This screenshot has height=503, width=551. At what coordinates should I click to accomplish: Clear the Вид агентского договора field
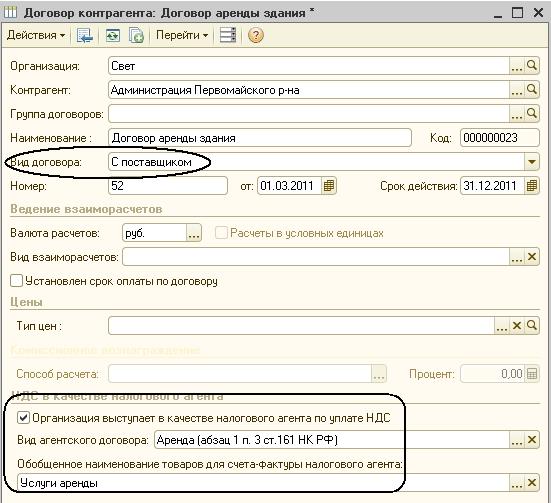(532, 440)
